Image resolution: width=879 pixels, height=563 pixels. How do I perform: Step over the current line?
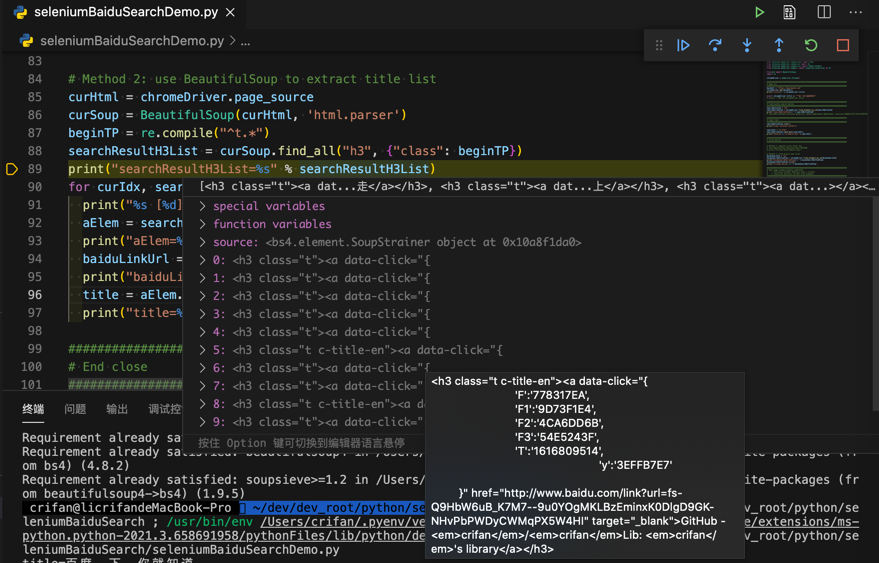715,45
